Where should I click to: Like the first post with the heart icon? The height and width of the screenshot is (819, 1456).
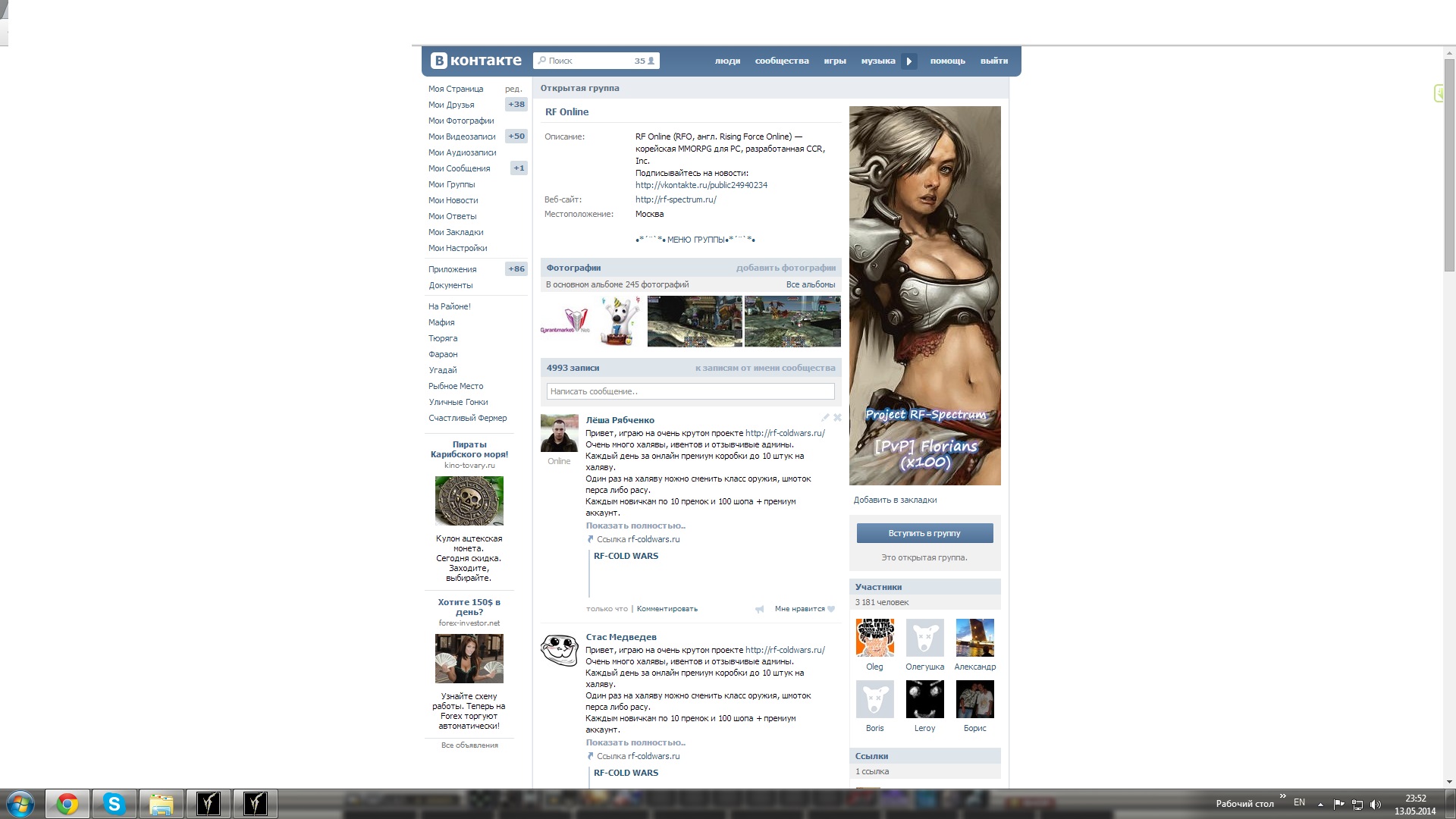831,609
